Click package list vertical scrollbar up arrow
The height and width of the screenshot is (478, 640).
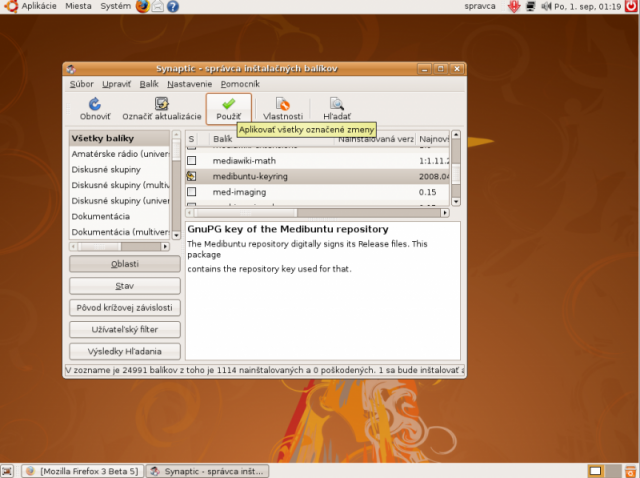coord(456,135)
